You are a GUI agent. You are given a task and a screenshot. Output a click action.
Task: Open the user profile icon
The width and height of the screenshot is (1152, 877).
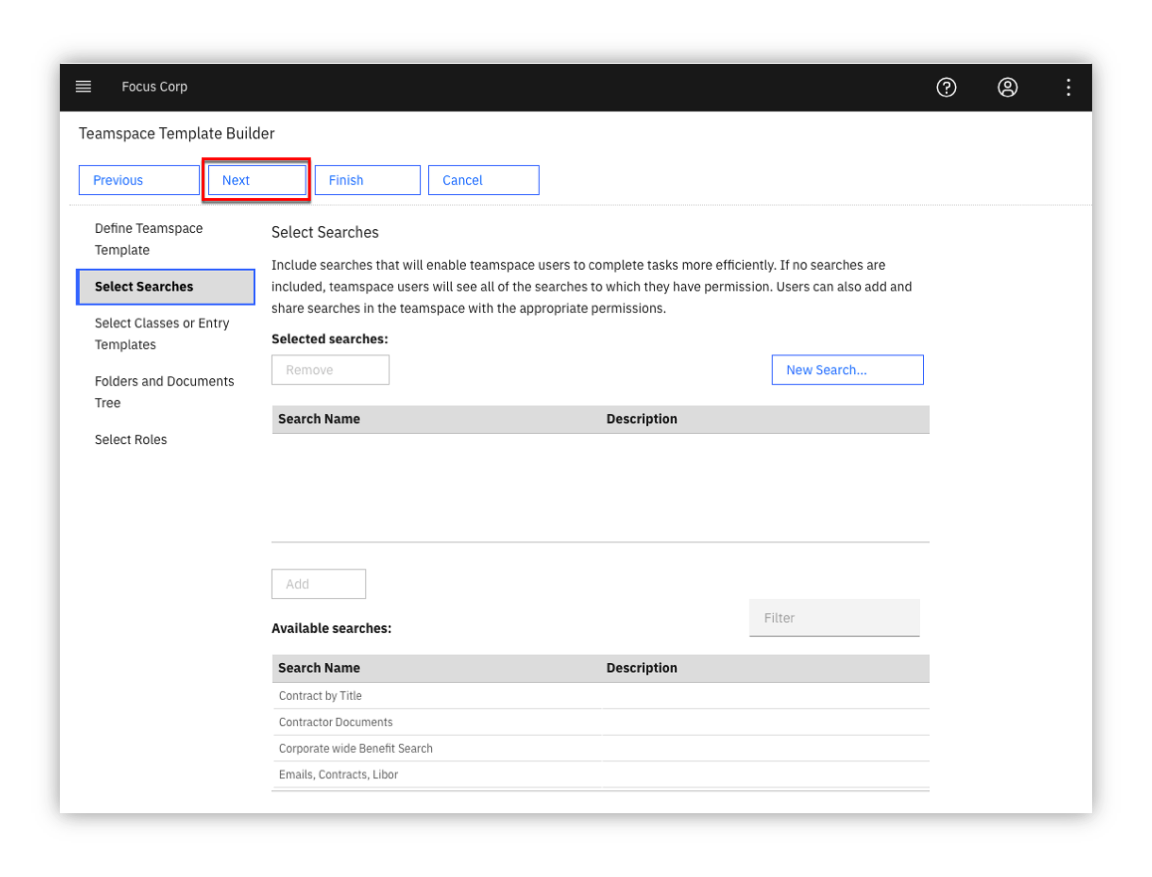click(x=1007, y=87)
